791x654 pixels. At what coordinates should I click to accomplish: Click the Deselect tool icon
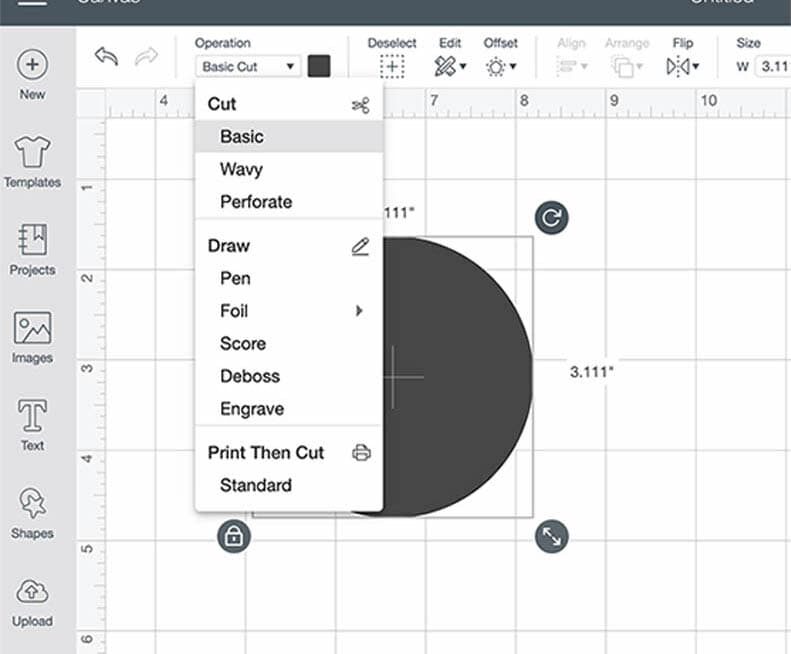coord(392,66)
